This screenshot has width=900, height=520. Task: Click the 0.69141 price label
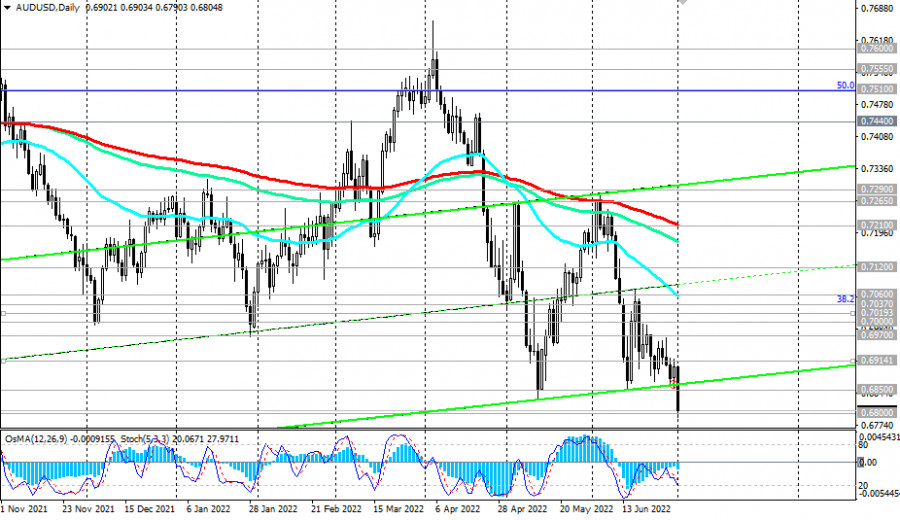(x=876, y=359)
